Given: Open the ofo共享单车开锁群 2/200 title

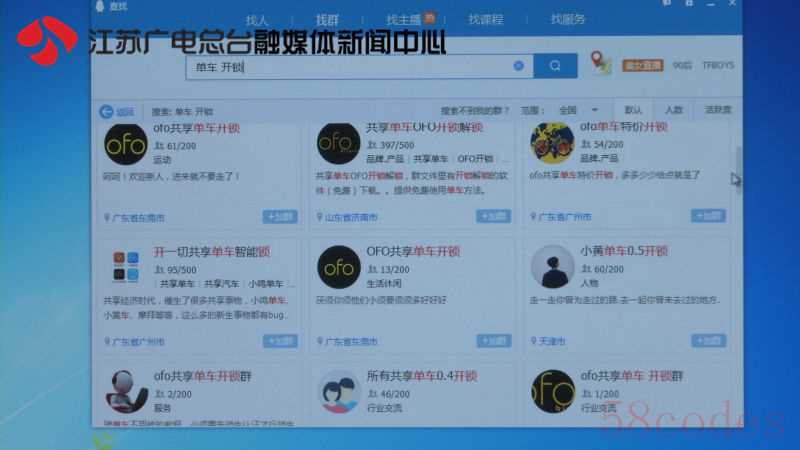Looking at the screenshot, I should [x=203, y=377].
